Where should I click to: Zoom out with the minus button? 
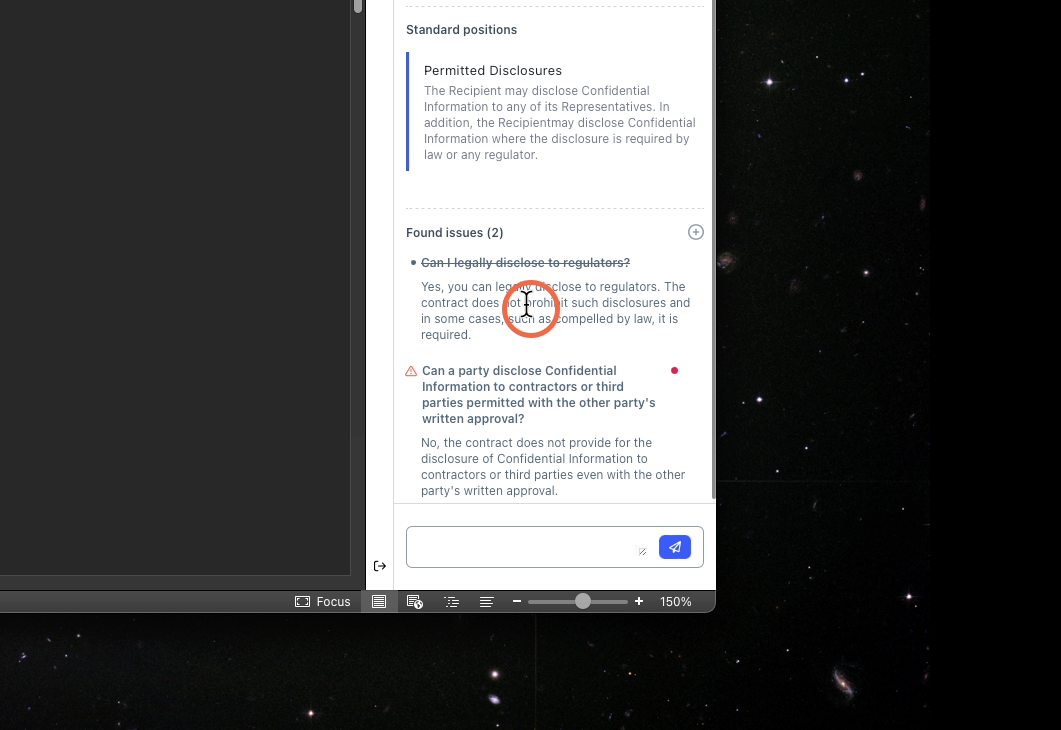tap(517, 601)
